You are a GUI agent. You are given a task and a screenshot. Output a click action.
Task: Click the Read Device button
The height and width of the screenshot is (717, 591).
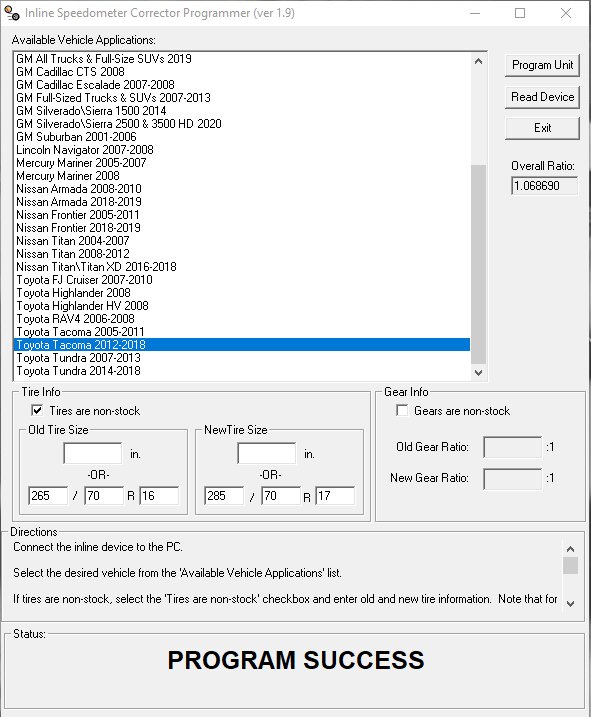[x=542, y=97]
